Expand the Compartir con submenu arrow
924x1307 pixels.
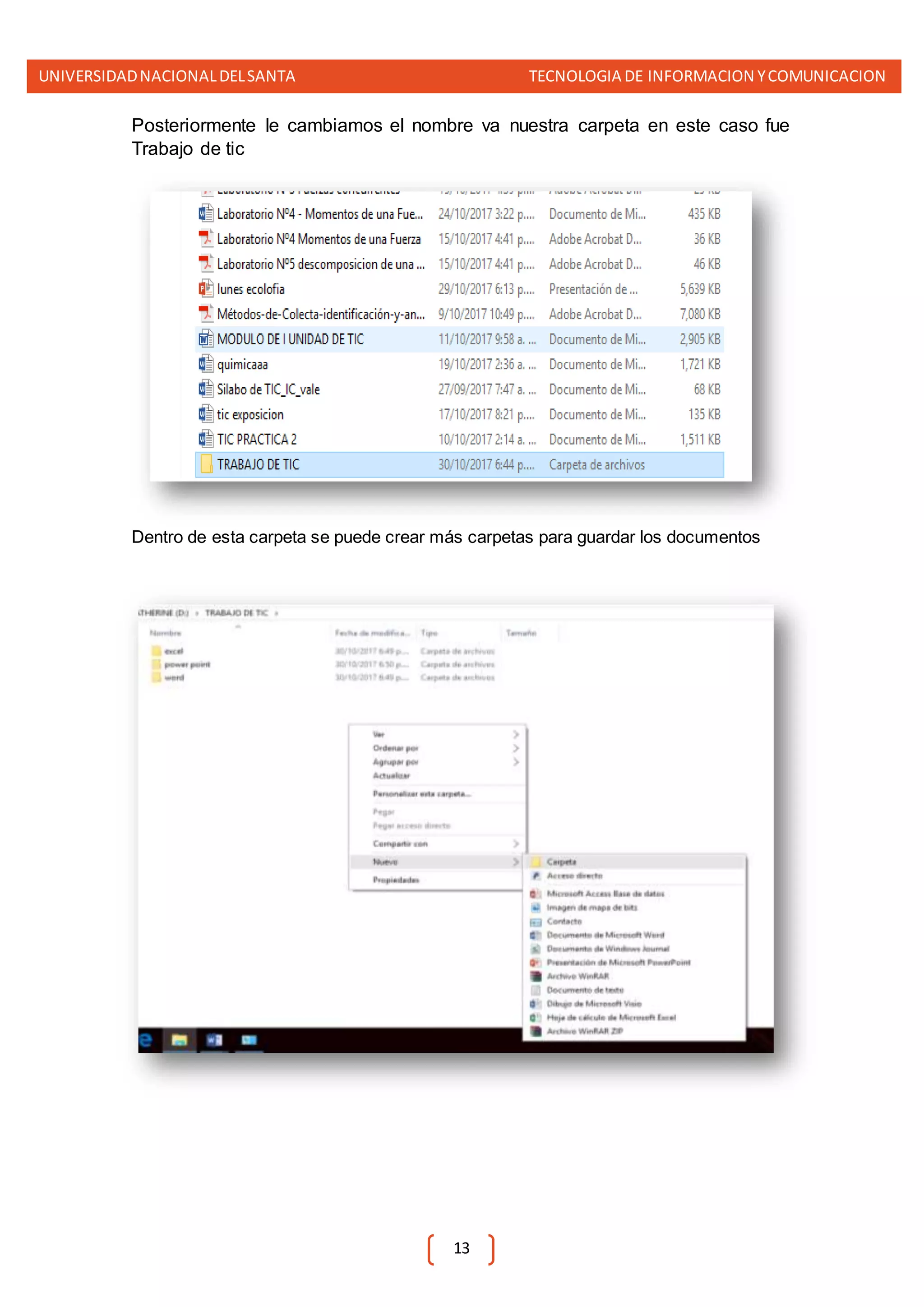(516, 844)
